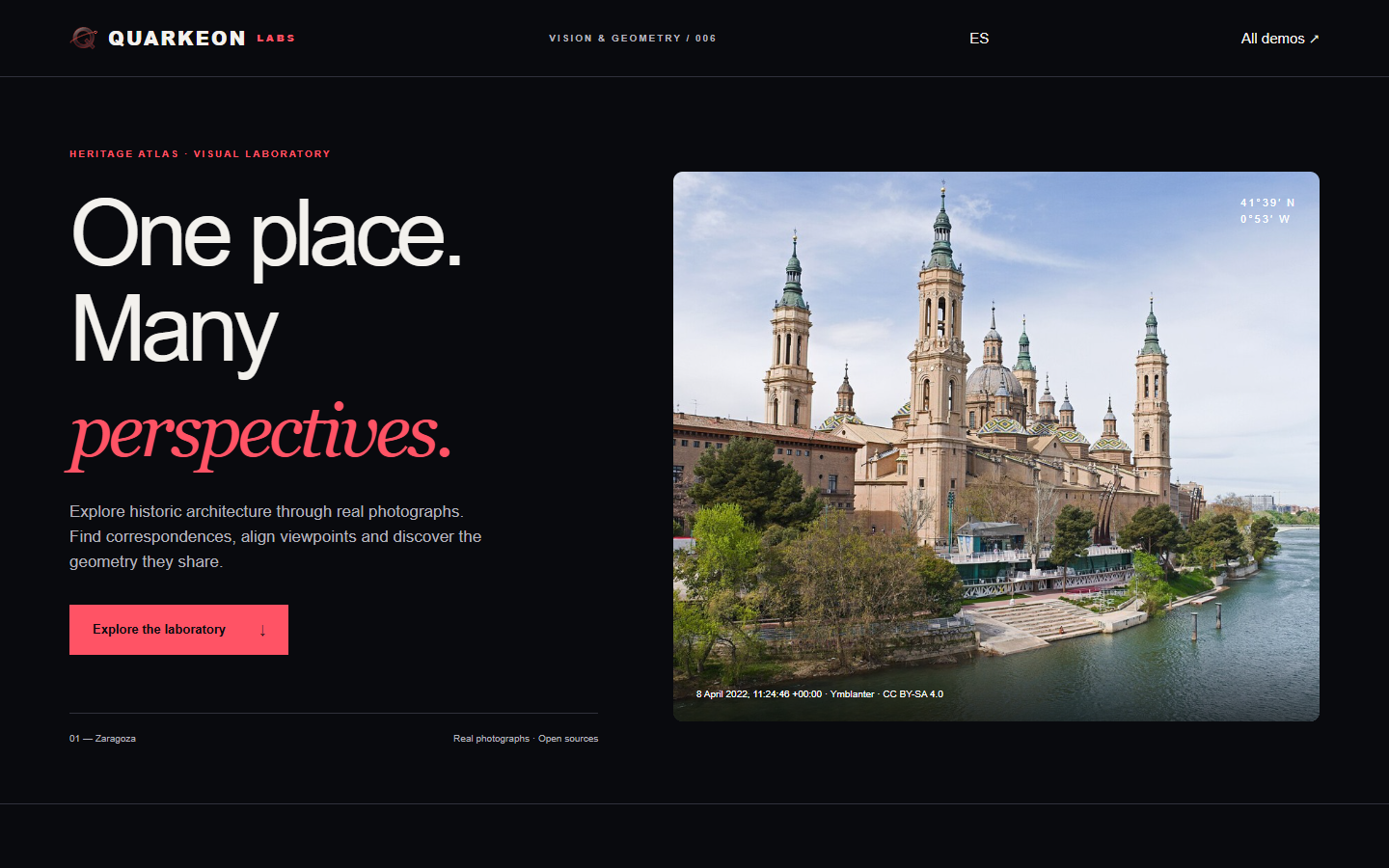The height and width of the screenshot is (868, 1389).
Task: Click the Heritage Atlas · Visual Laboratory eyebrow text
Action: click(200, 154)
